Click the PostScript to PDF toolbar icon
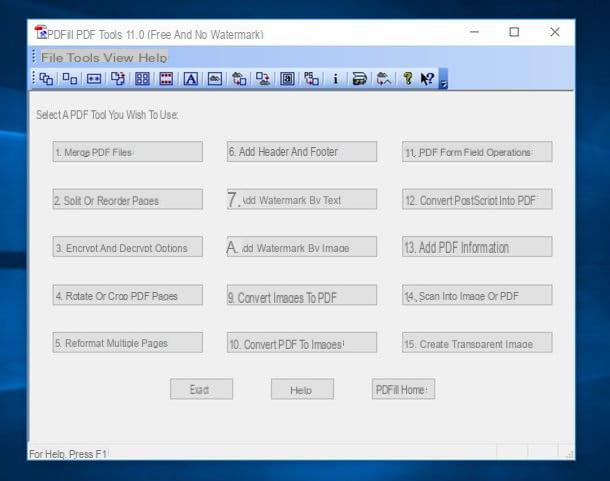 pyautogui.click(x=311, y=79)
